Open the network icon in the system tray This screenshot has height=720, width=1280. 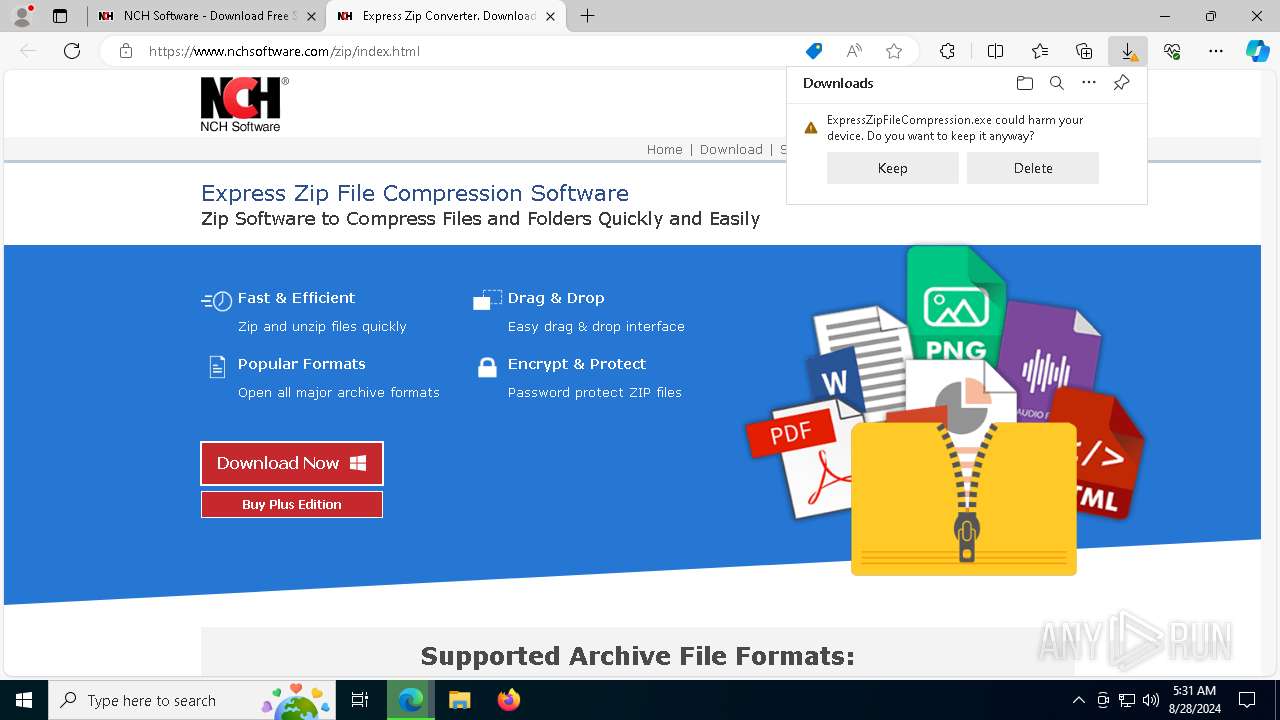click(1127, 700)
